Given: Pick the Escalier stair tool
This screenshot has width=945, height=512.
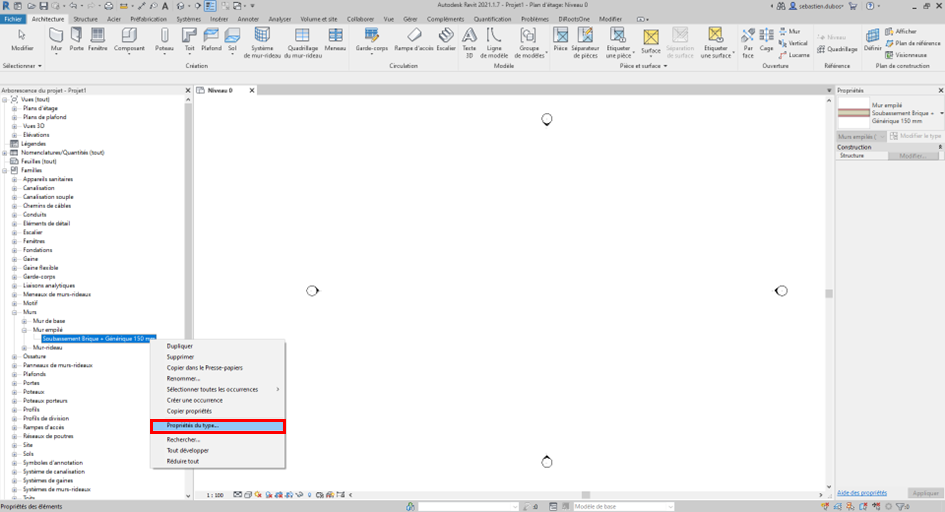Looking at the screenshot, I should point(446,39).
